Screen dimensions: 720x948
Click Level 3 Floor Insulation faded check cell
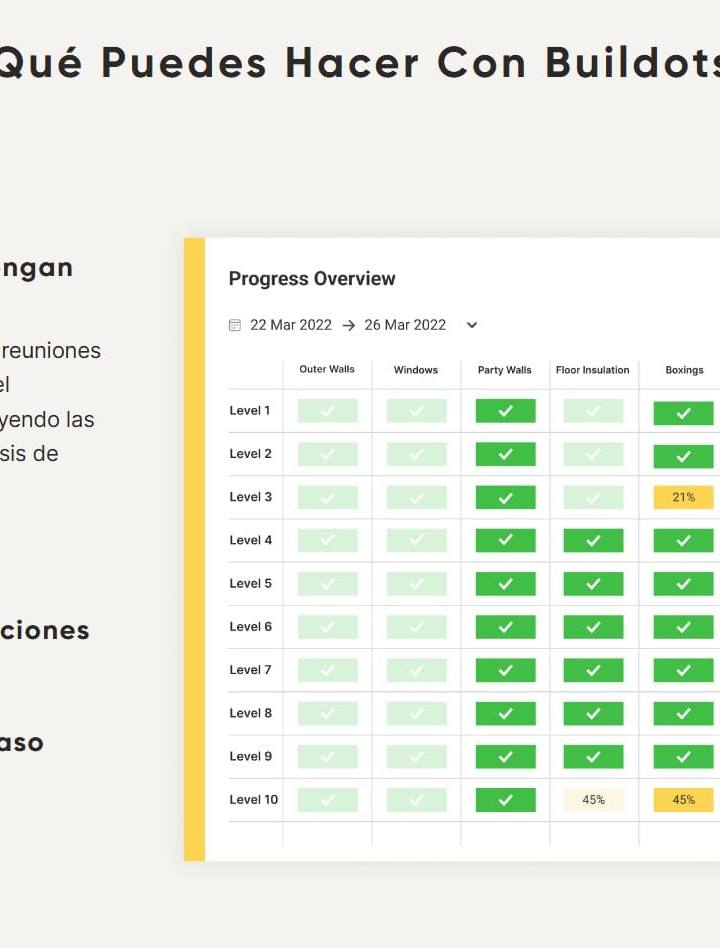click(593, 498)
